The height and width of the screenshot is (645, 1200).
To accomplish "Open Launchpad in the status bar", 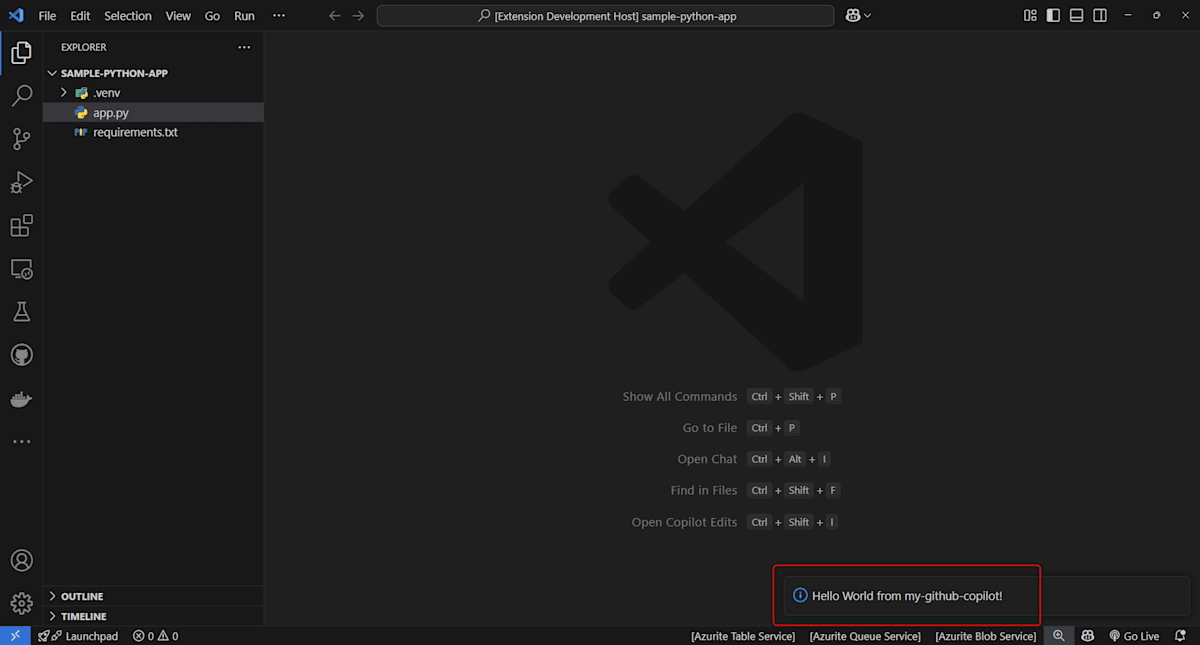I will click(x=78, y=636).
